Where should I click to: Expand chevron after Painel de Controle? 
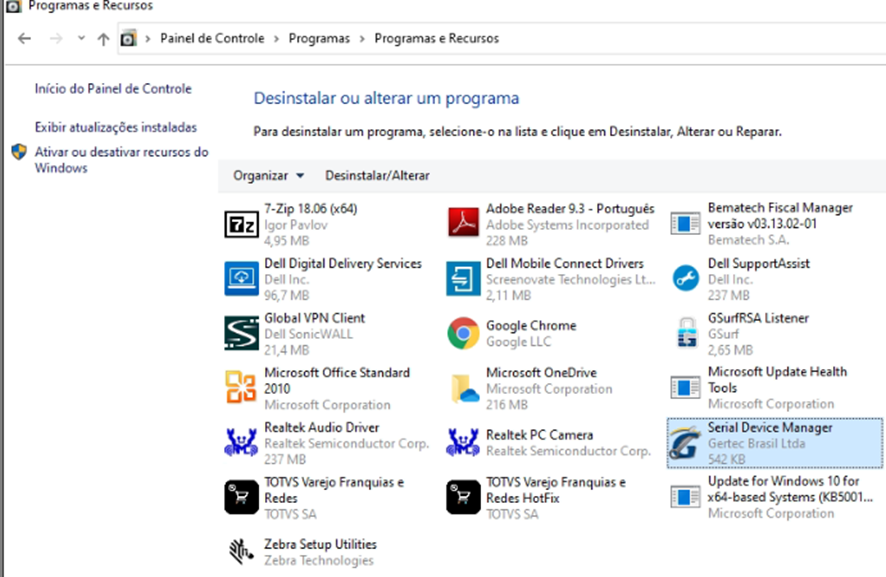click(276, 39)
